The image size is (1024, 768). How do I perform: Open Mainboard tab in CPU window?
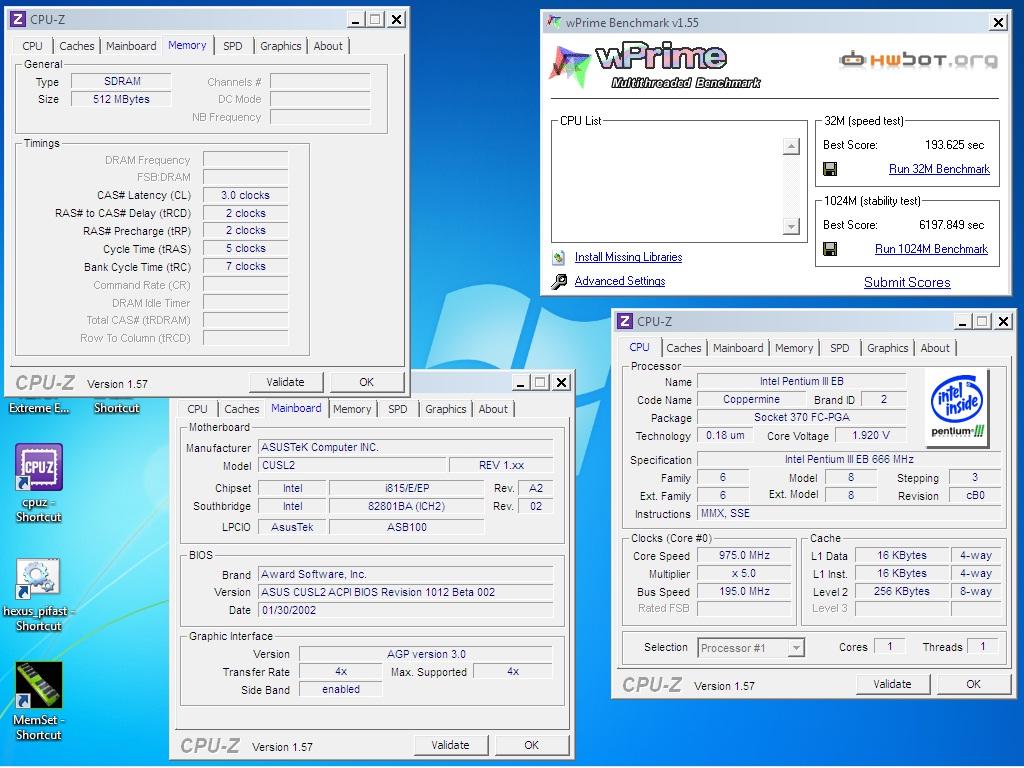[x=738, y=348]
